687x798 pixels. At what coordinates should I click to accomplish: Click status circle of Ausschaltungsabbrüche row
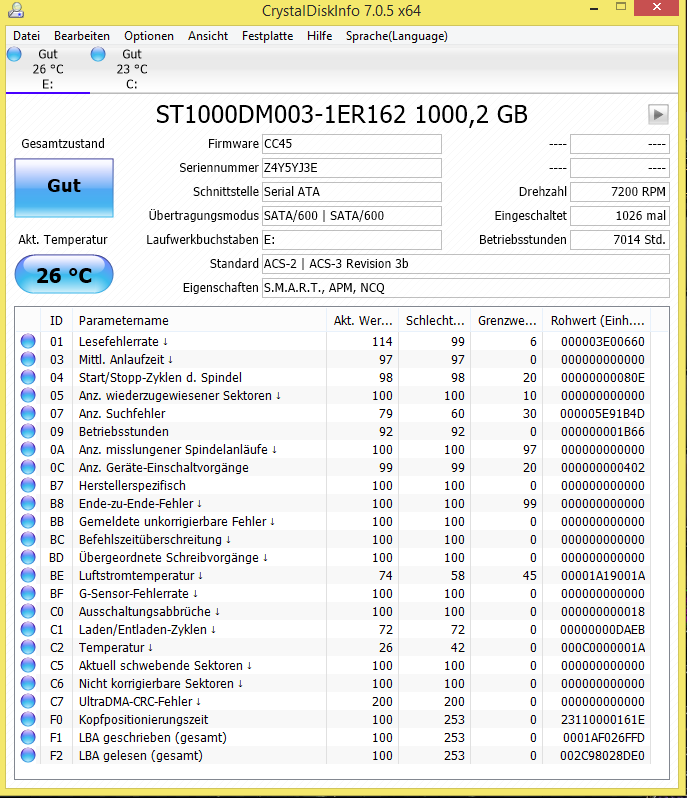point(28,611)
